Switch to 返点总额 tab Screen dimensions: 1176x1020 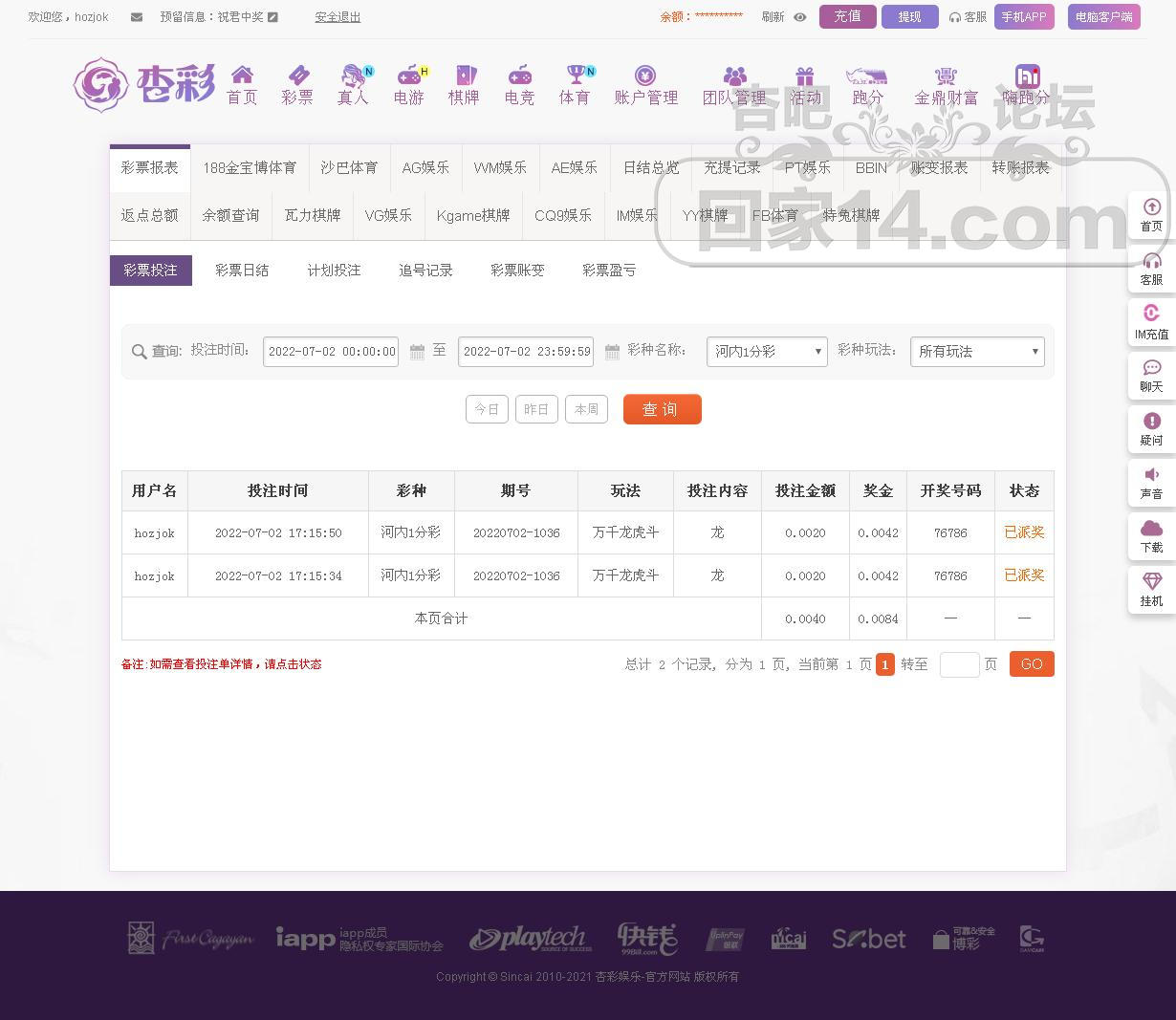pos(150,216)
